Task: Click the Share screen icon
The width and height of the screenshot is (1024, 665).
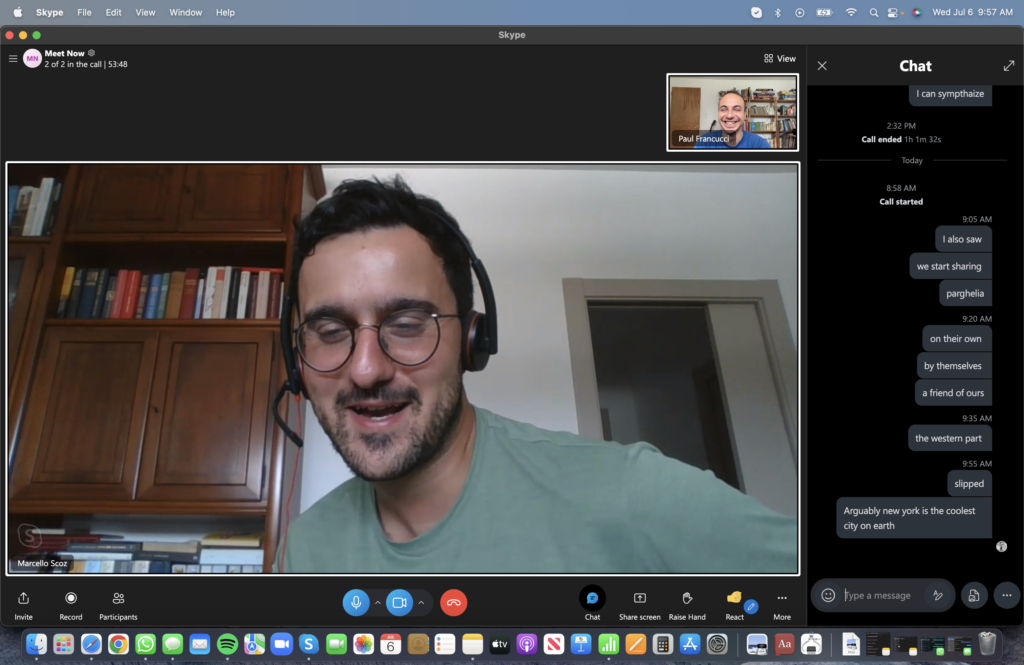Action: [640, 598]
